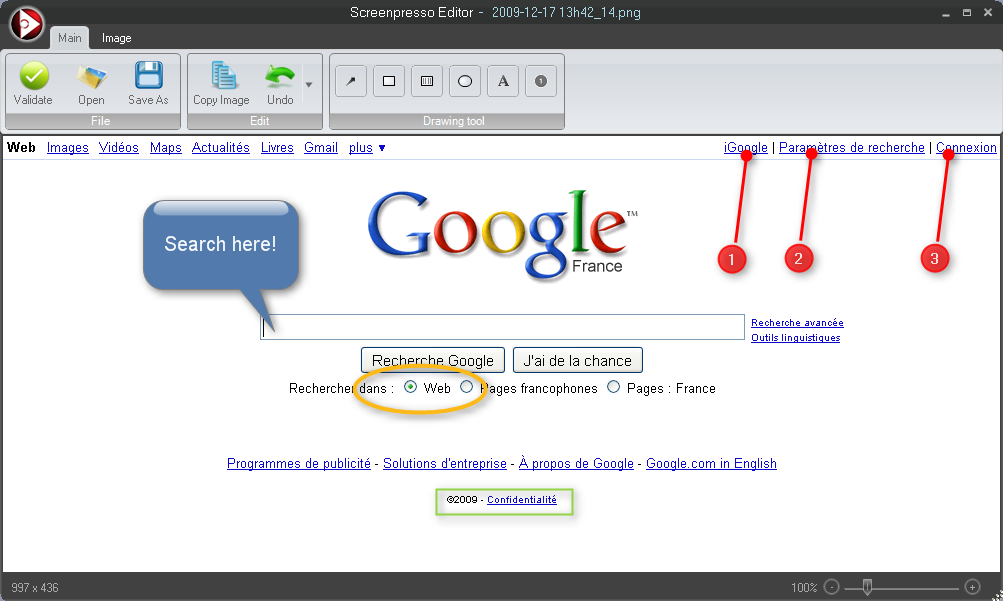The image size is (1003, 601).
Task: Click the Programmes de publicité link
Action: pyautogui.click(x=299, y=464)
